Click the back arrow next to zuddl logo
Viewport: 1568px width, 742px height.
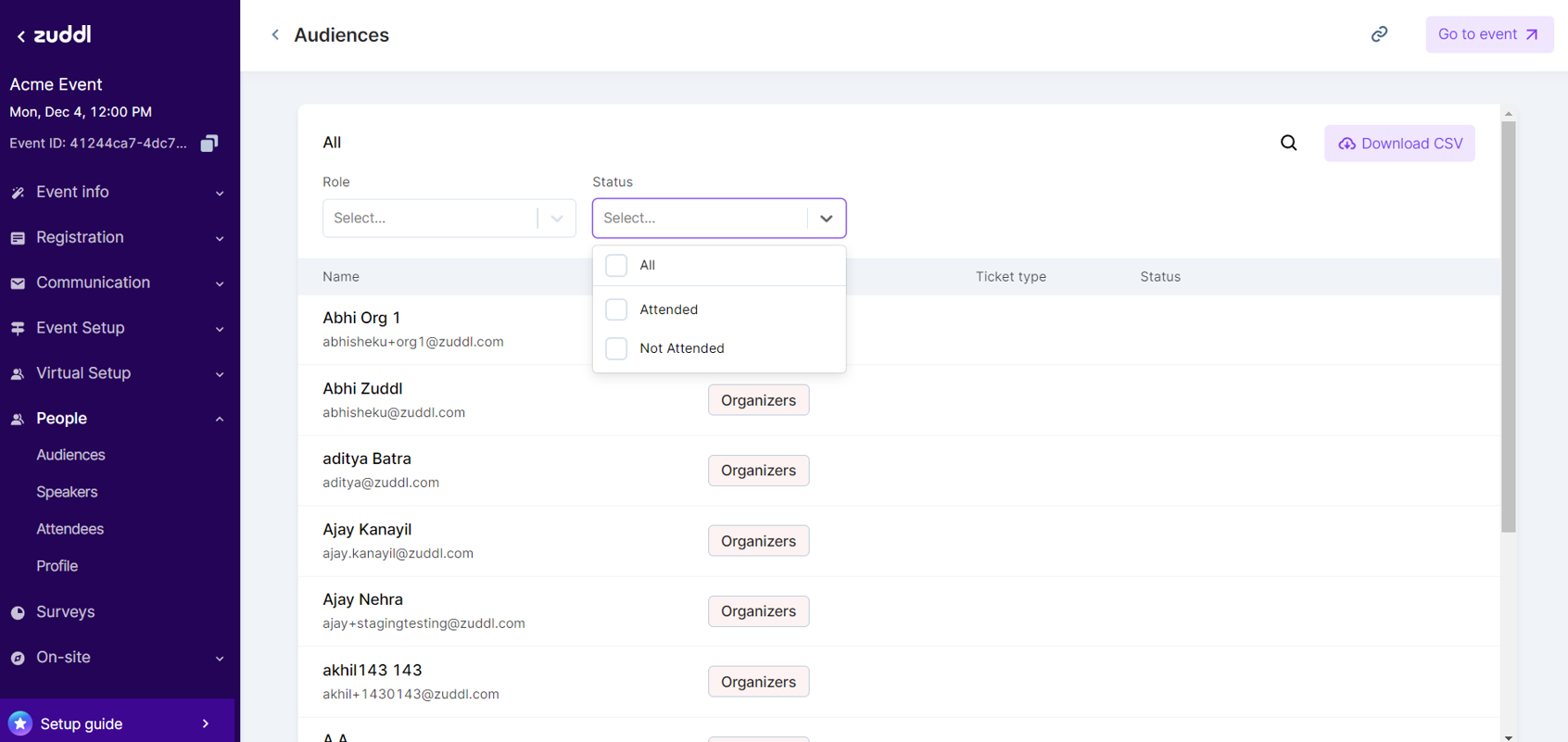(20, 36)
